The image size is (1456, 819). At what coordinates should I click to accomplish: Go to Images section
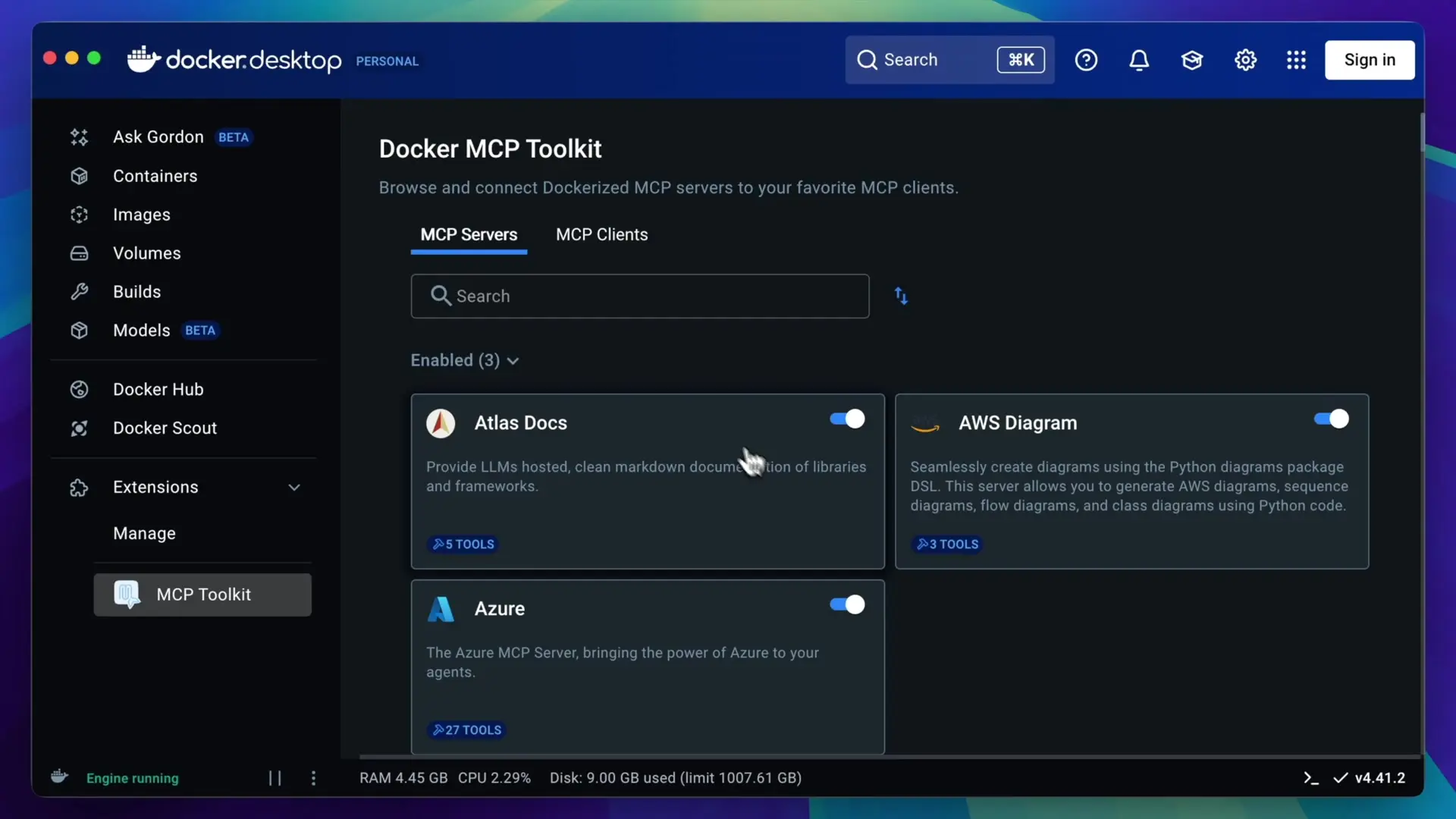tap(142, 215)
